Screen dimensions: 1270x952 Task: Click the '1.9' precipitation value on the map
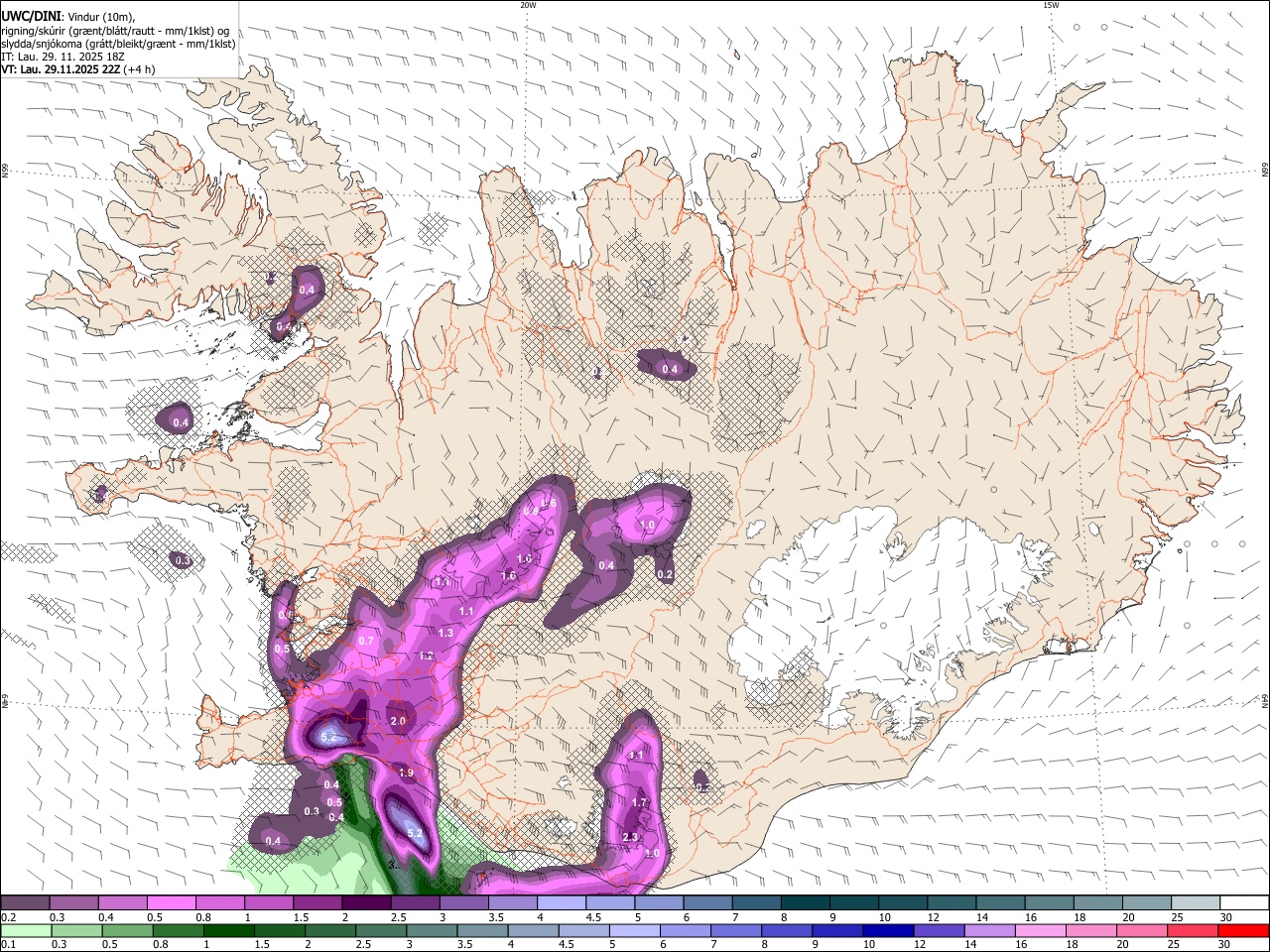(406, 773)
